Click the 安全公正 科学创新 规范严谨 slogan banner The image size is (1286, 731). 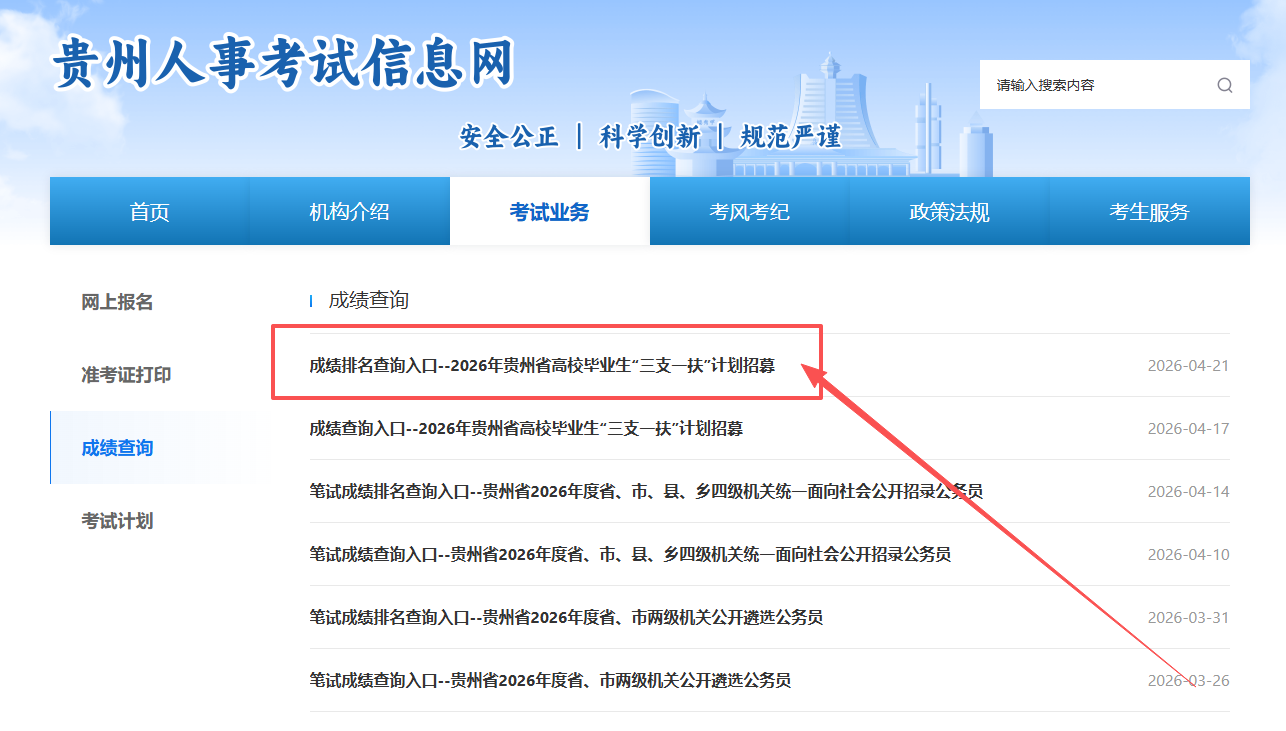(x=650, y=137)
